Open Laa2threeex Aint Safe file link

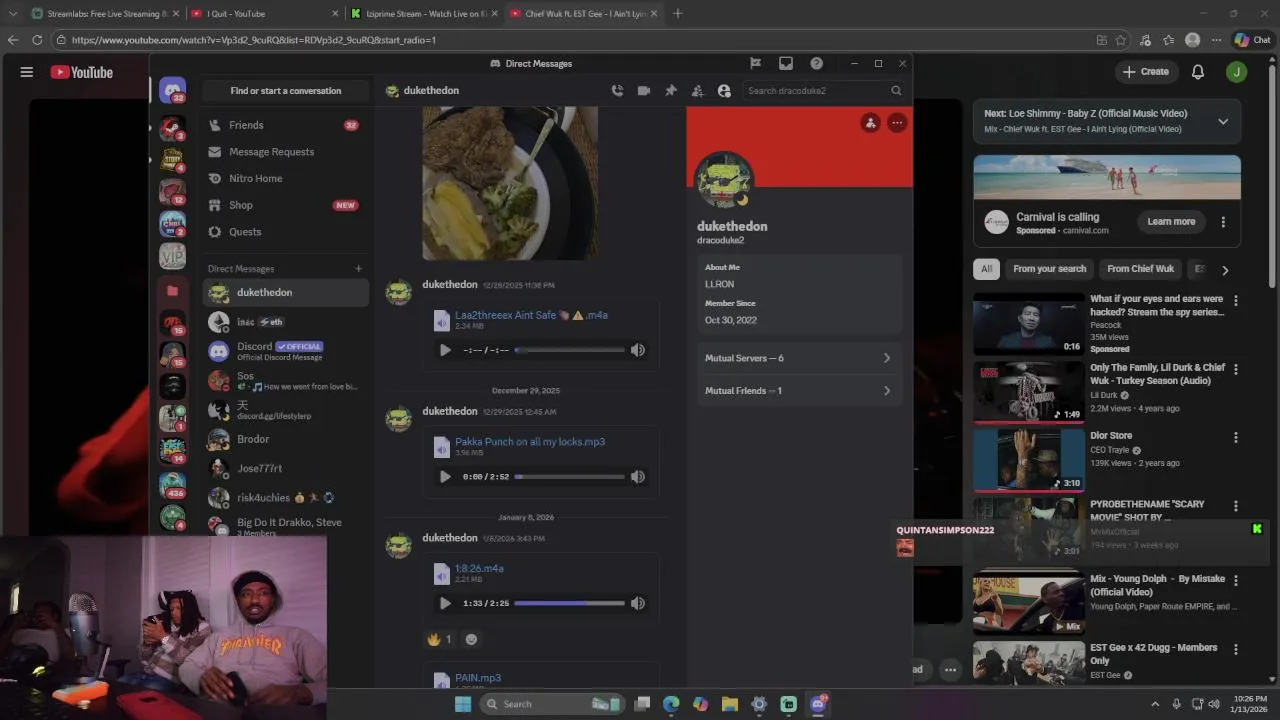531,315
